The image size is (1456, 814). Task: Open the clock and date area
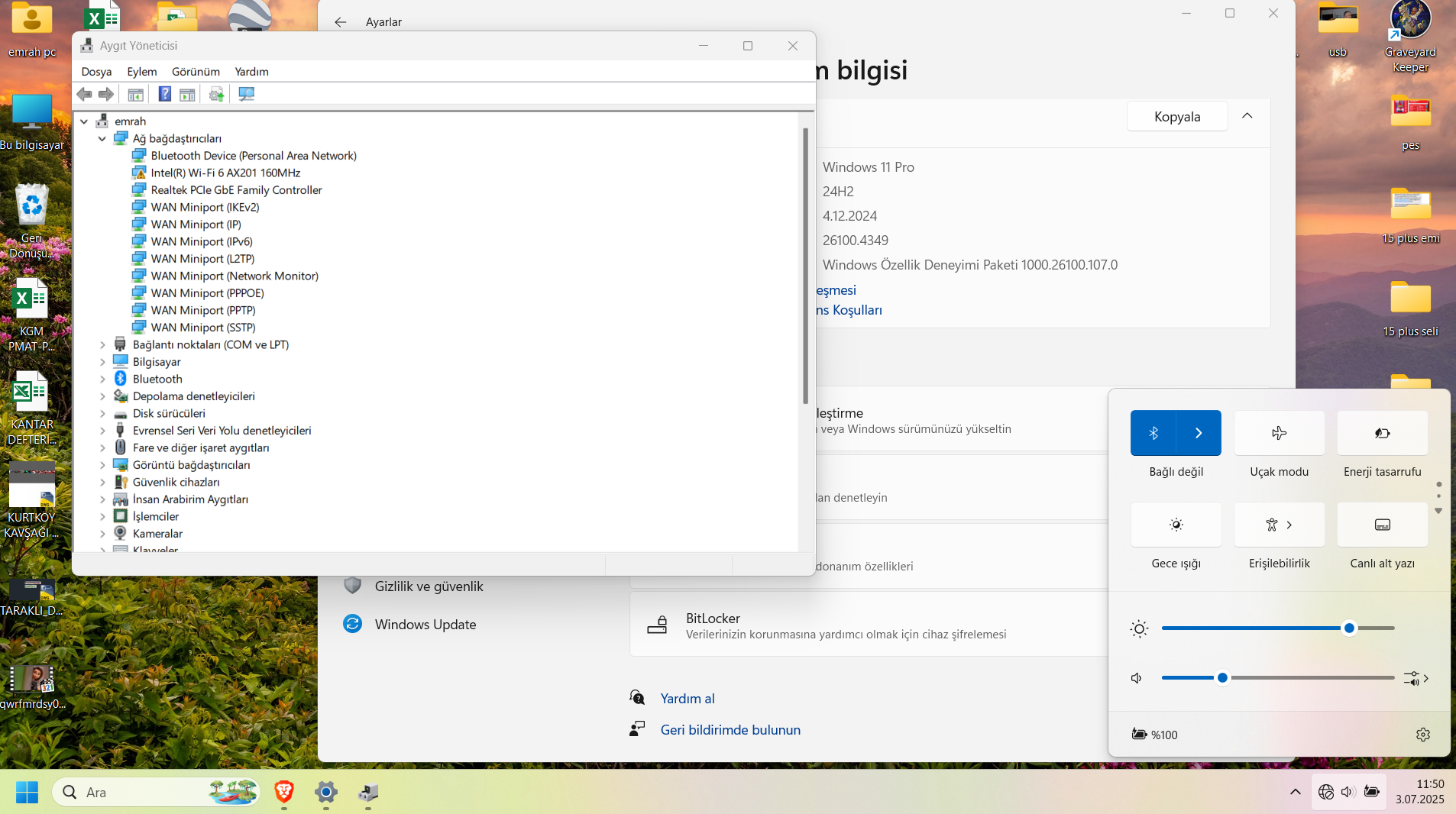[1419, 792]
